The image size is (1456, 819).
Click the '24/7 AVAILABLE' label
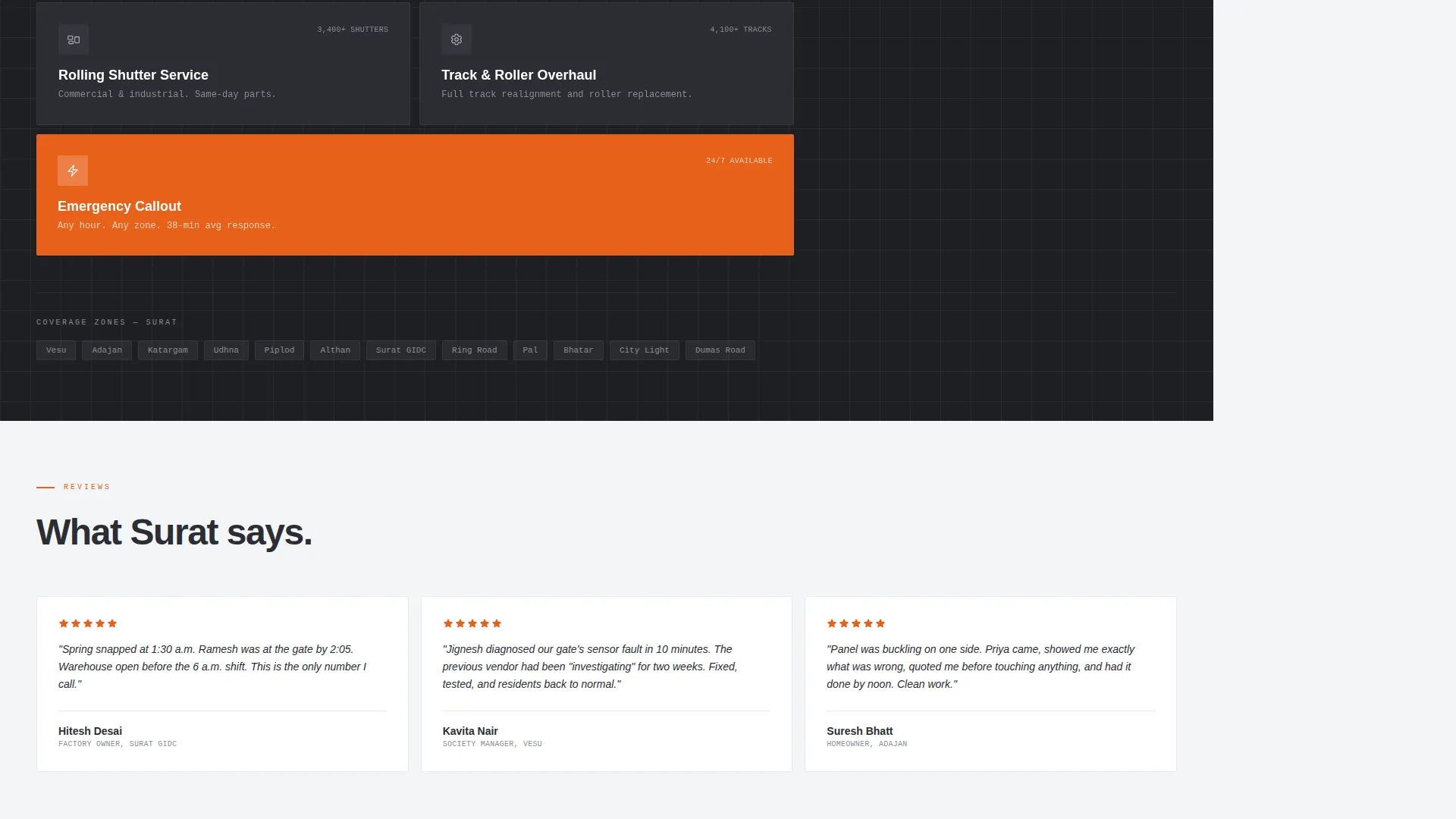[739, 161]
